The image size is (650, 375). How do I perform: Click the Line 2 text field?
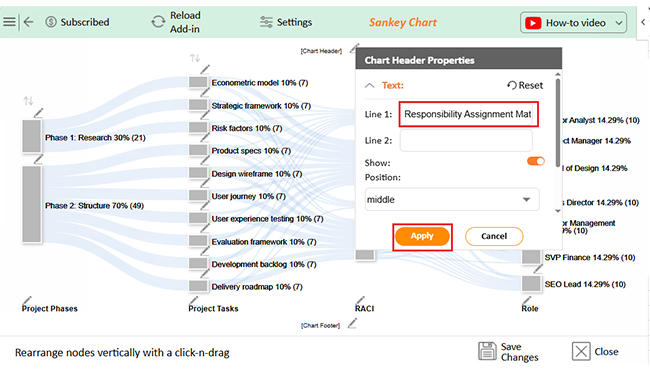click(466, 140)
